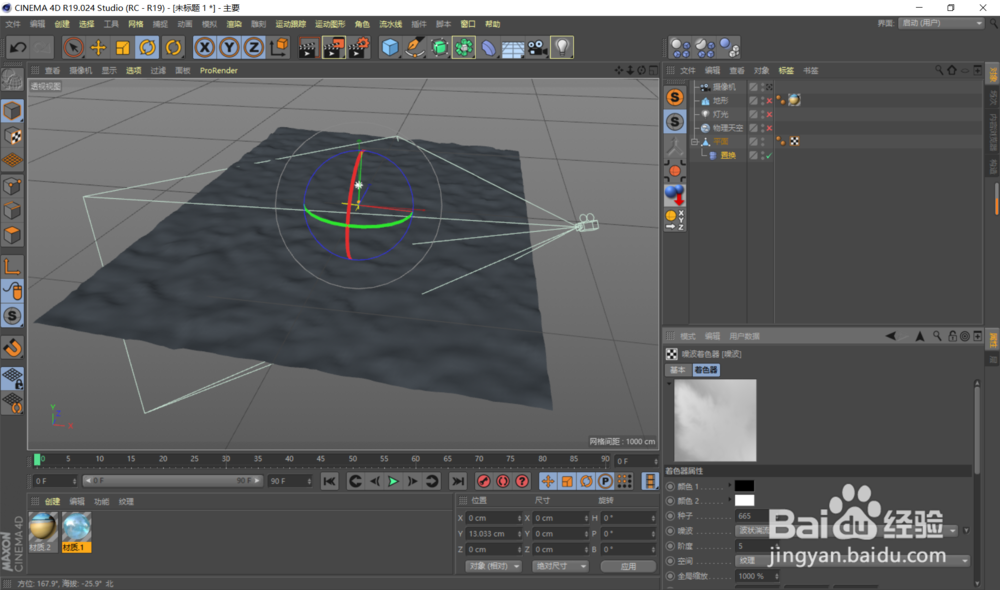Open the 对象 (相对) coordinate dropdown
The height and width of the screenshot is (590, 1000).
[x=492, y=566]
